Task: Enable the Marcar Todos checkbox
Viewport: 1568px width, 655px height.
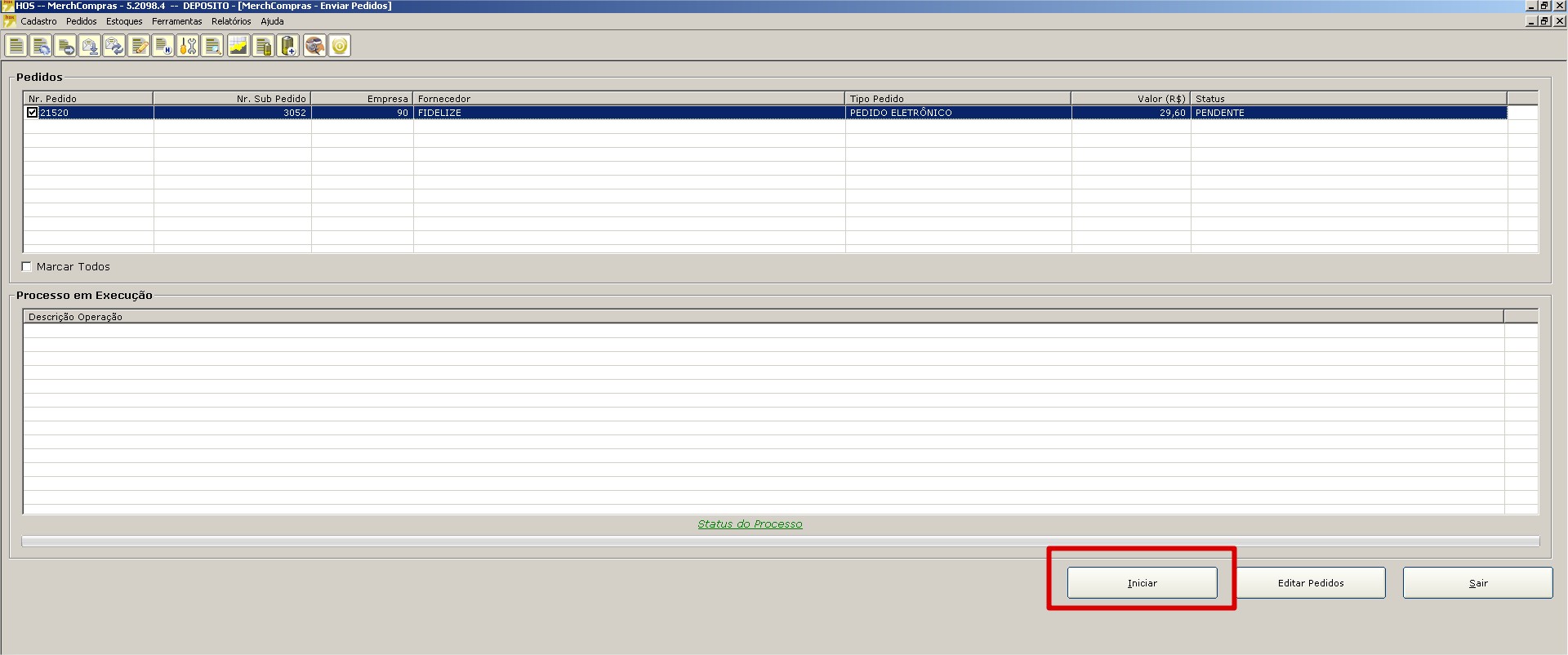Action: (26, 266)
